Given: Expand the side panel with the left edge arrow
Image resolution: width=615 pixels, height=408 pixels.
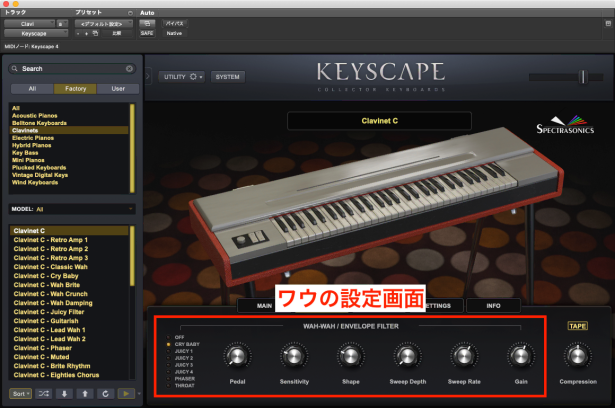Looking at the screenshot, I should (148, 76).
